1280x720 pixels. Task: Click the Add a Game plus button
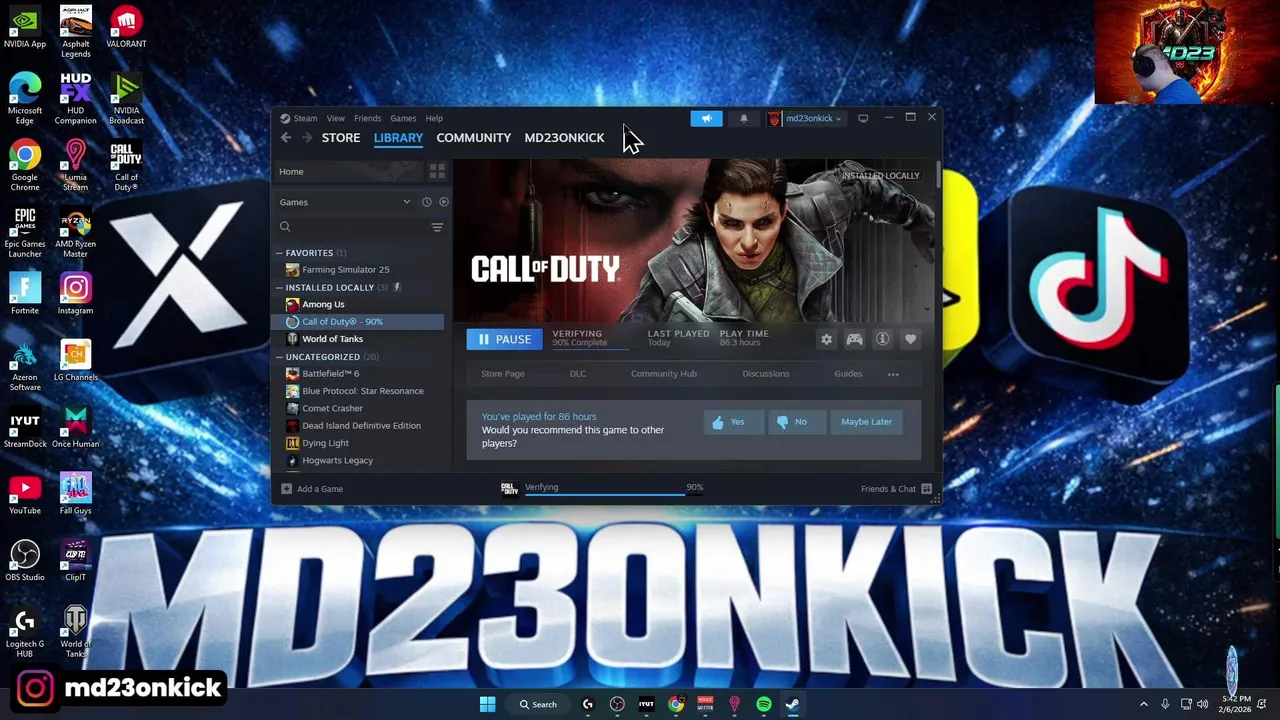coord(312,489)
